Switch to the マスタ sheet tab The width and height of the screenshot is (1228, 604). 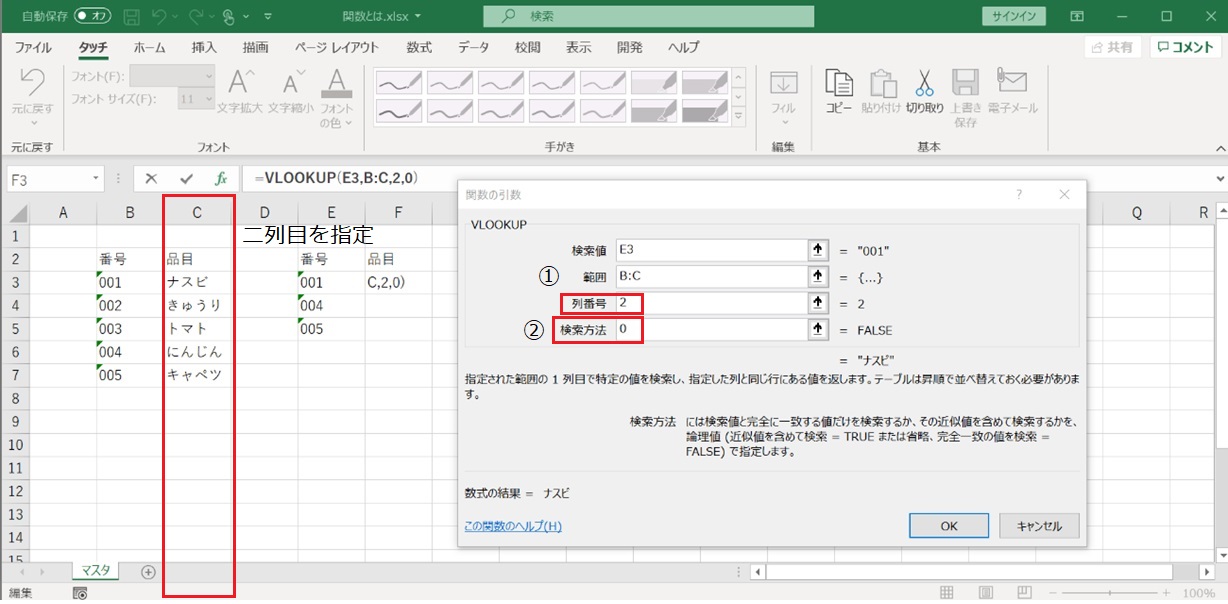pyautogui.click(x=96, y=571)
